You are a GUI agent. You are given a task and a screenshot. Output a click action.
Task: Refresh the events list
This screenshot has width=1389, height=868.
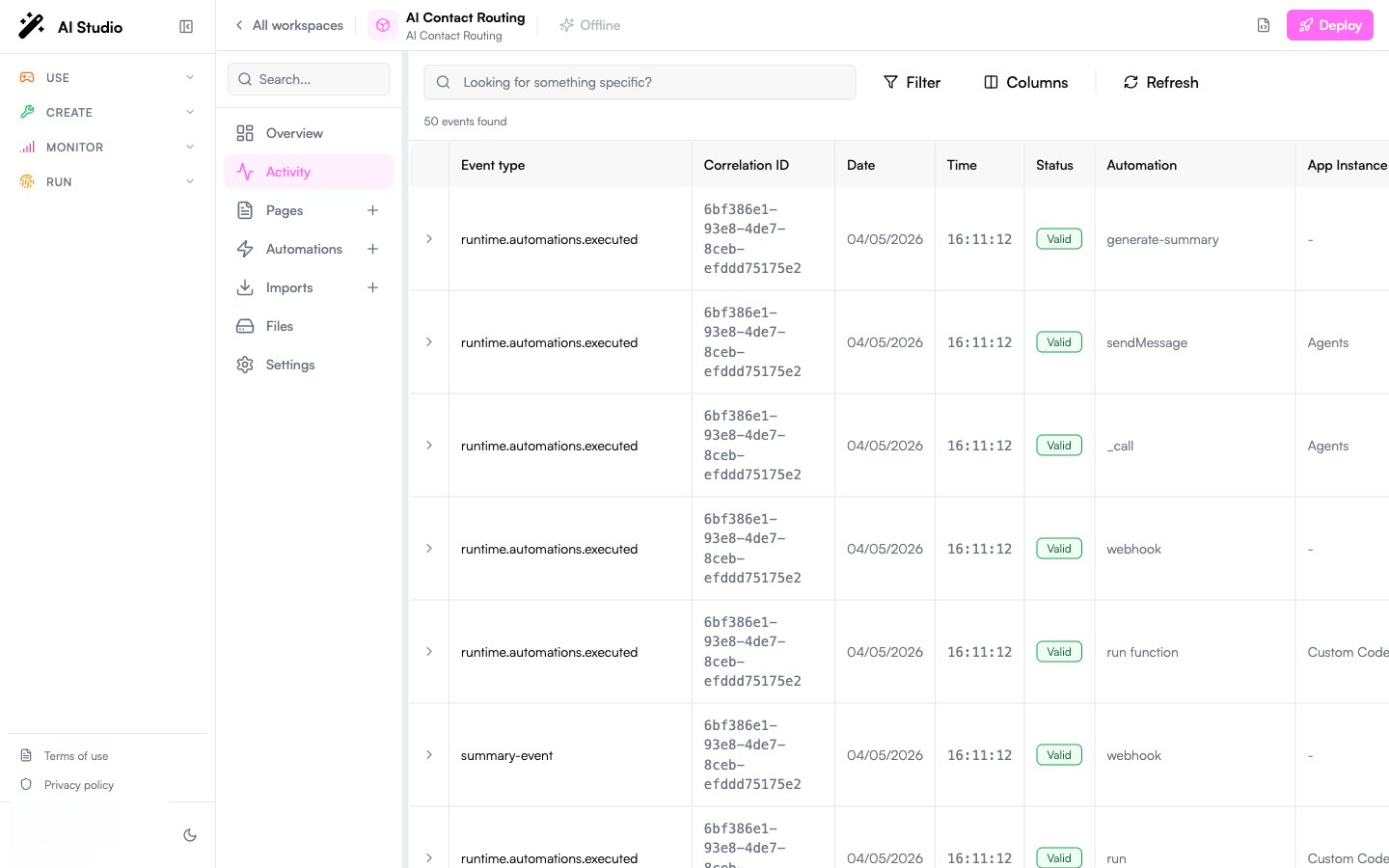1161,82
